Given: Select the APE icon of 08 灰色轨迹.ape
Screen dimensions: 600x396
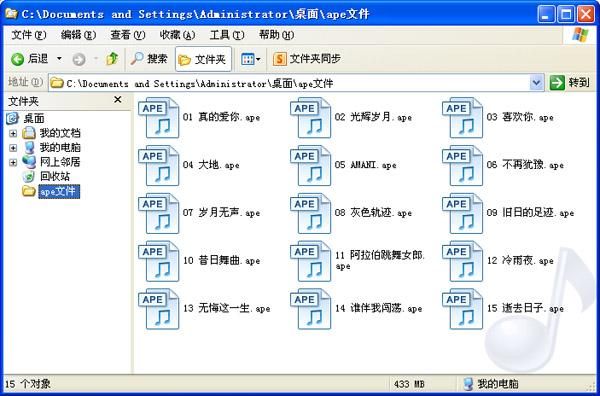Looking at the screenshot, I should pyautogui.click(x=310, y=213).
